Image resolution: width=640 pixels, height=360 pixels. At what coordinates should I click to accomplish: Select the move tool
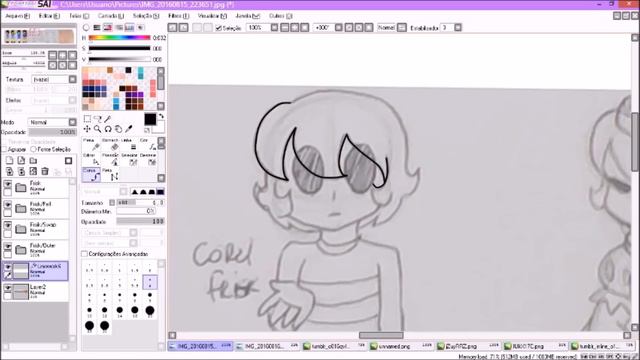click(87, 129)
